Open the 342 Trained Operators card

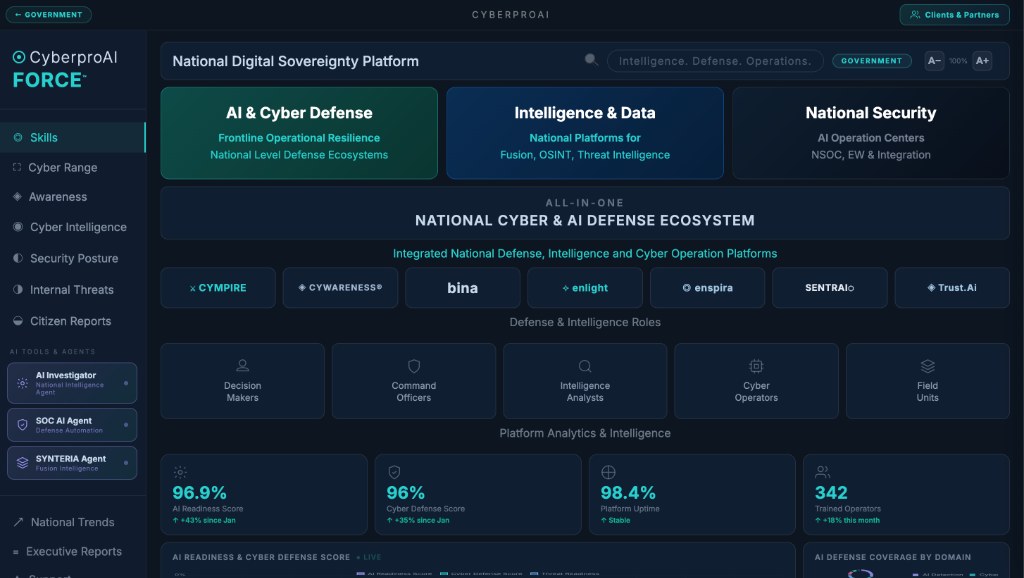(x=906, y=494)
